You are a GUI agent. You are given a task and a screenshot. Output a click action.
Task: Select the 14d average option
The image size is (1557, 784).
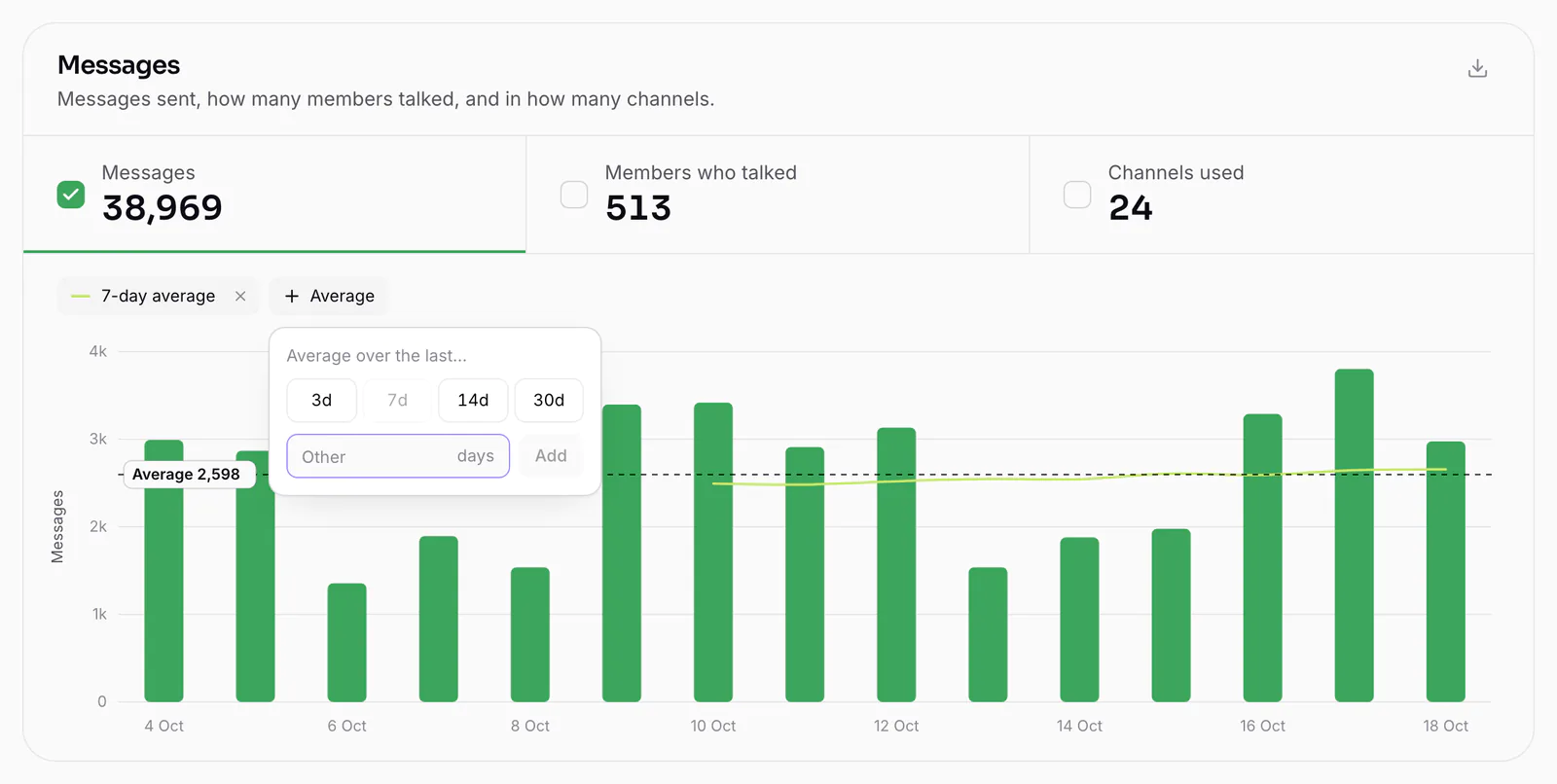click(473, 400)
